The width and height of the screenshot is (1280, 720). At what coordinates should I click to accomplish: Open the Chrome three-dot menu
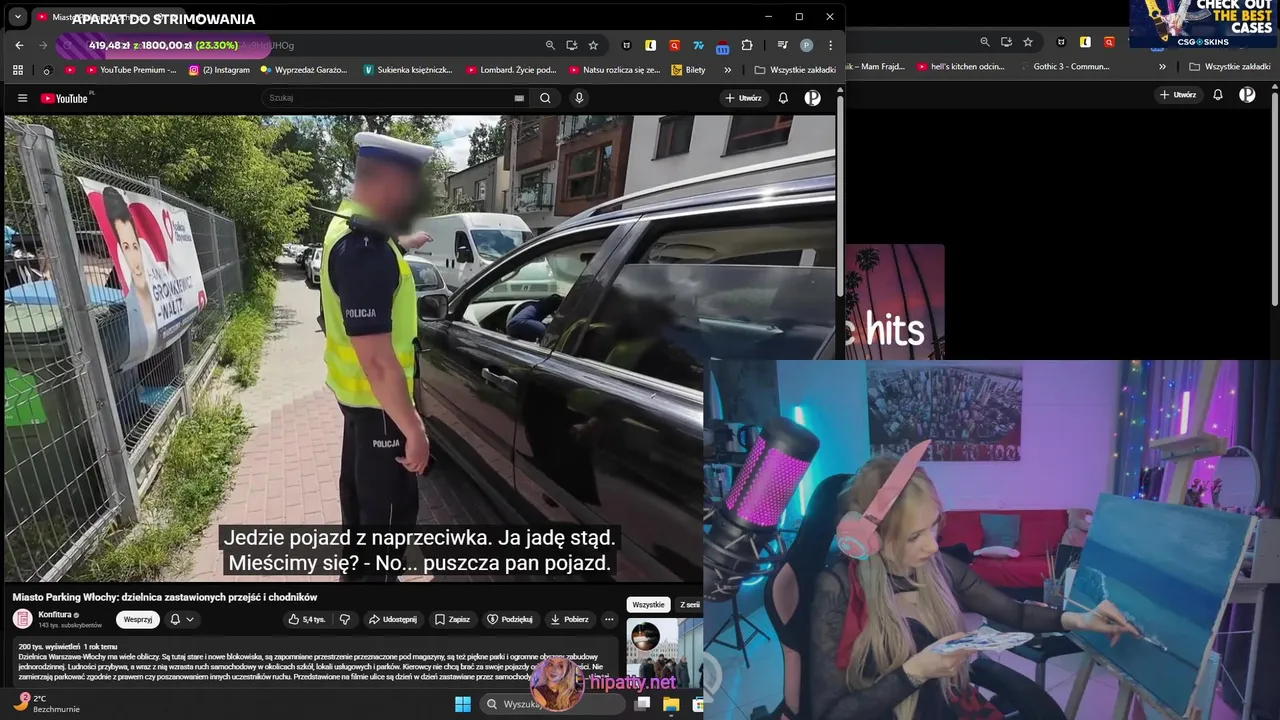coord(830,45)
